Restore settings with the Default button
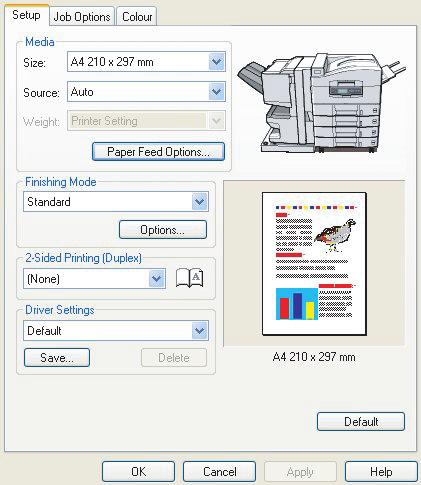This screenshot has height=485, width=421. tap(361, 422)
